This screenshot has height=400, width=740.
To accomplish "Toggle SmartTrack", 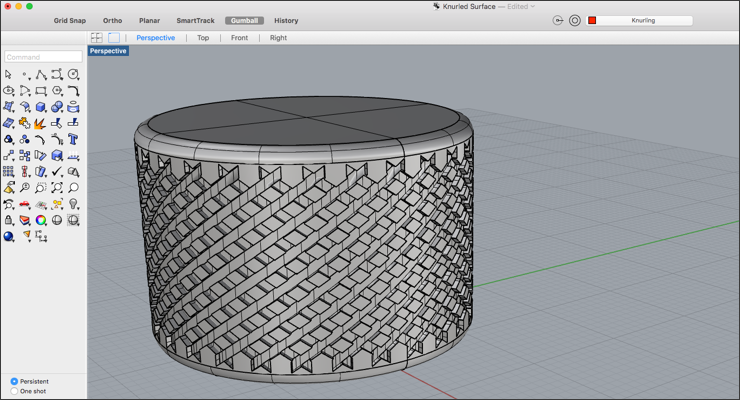I will [195, 21].
